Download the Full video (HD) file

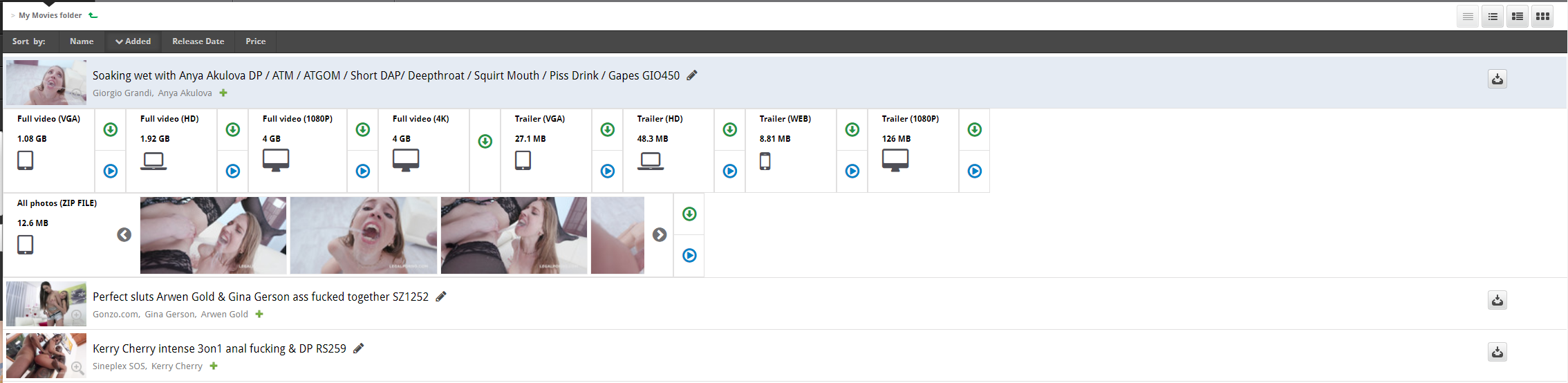click(x=233, y=130)
